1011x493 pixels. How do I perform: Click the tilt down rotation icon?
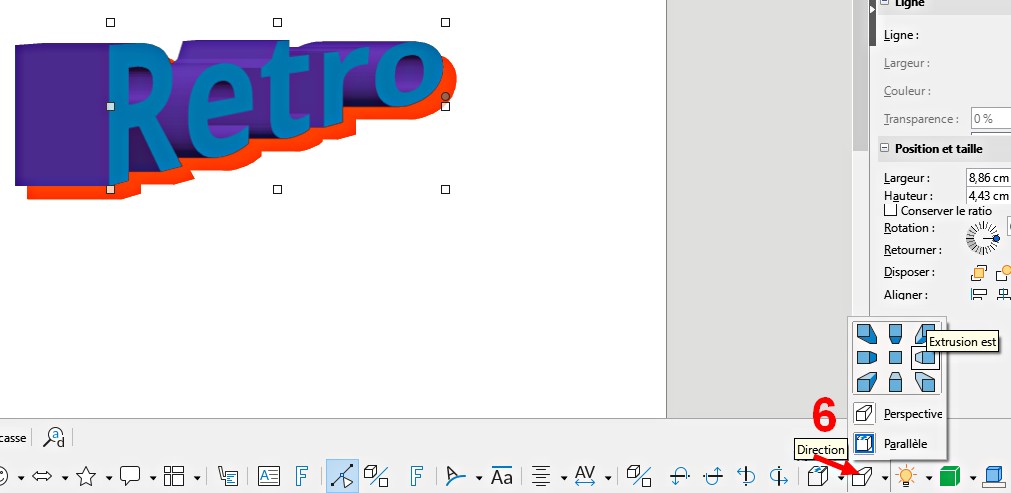pyautogui.click(x=680, y=477)
